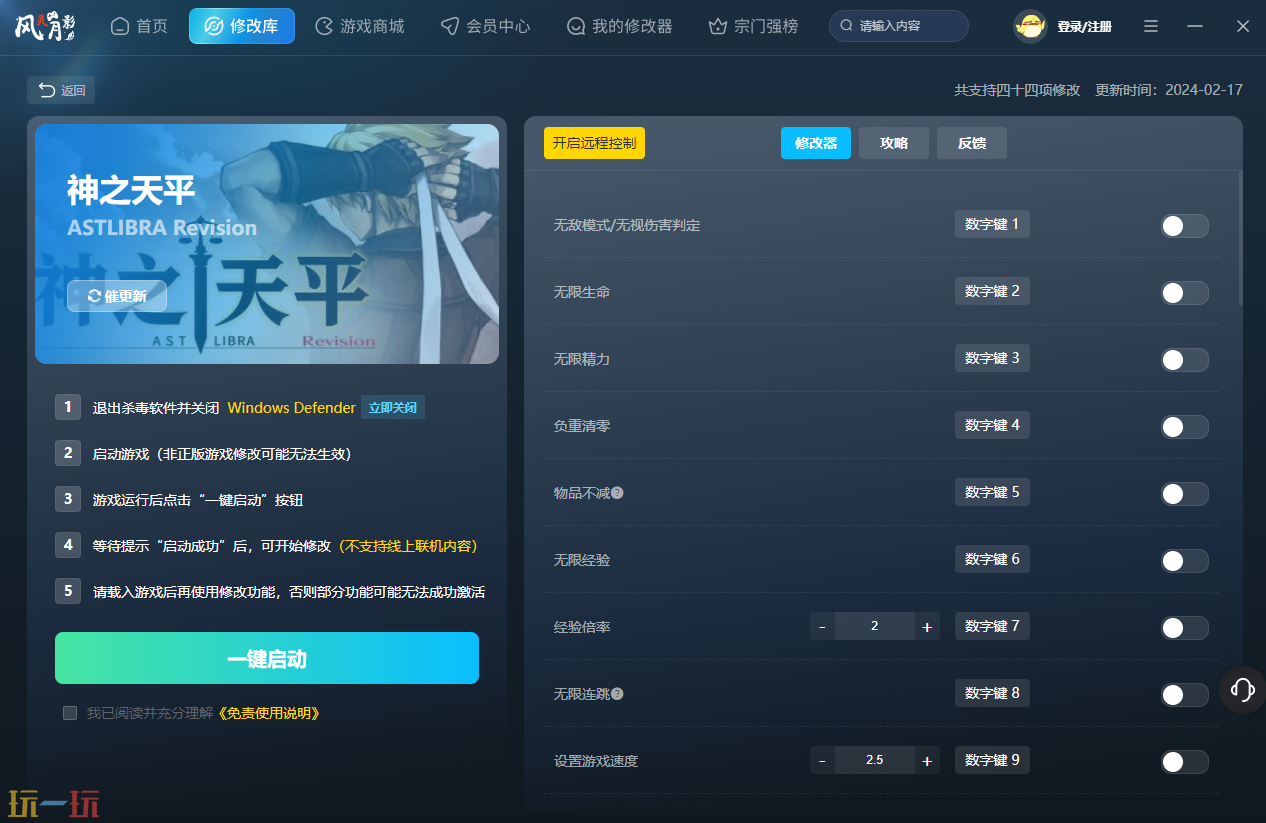Click 数字键 8 hotkey button
The height and width of the screenshot is (823, 1266).
992,693
